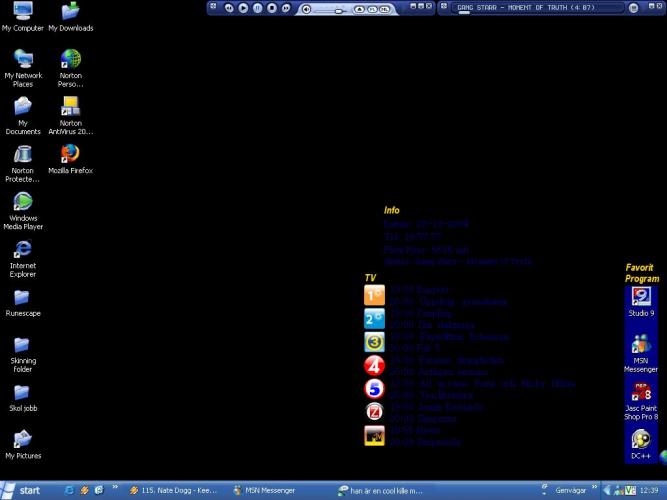Launch Internet Explorer desktop shortcut
Image resolution: width=667 pixels, height=500 pixels.
point(23,259)
